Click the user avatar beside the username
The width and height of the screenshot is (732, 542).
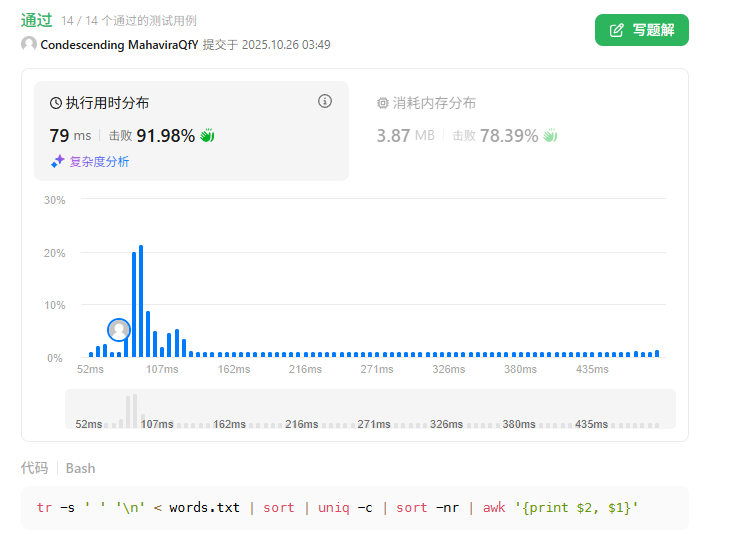coord(29,44)
